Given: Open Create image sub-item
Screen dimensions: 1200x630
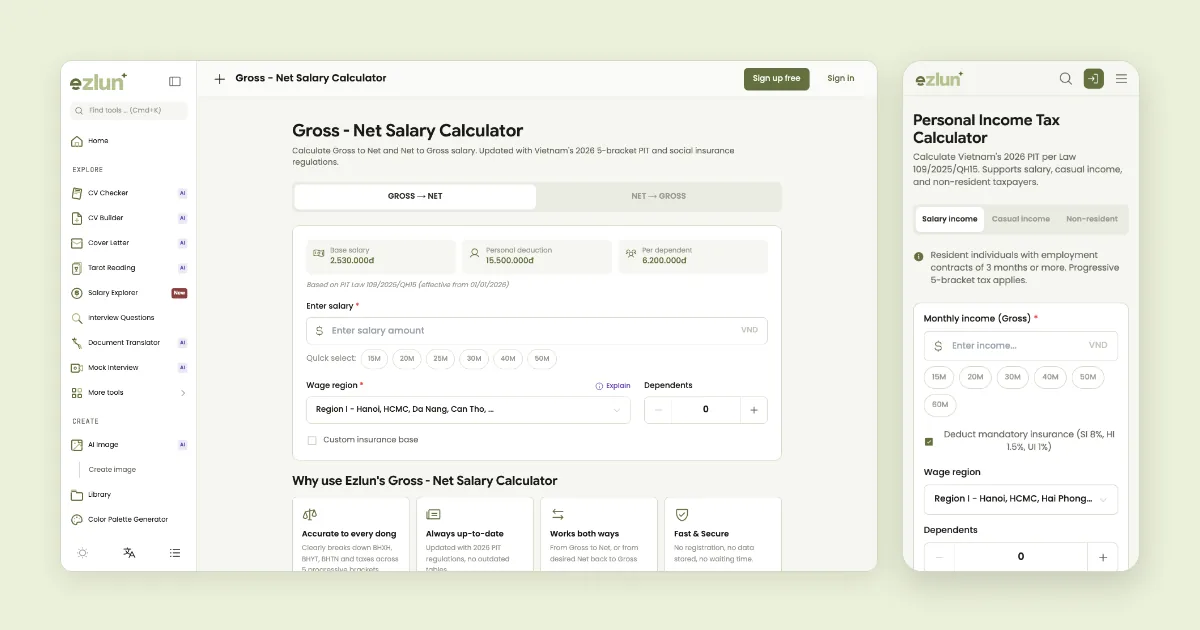Looking at the screenshot, I should click(x=112, y=470).
